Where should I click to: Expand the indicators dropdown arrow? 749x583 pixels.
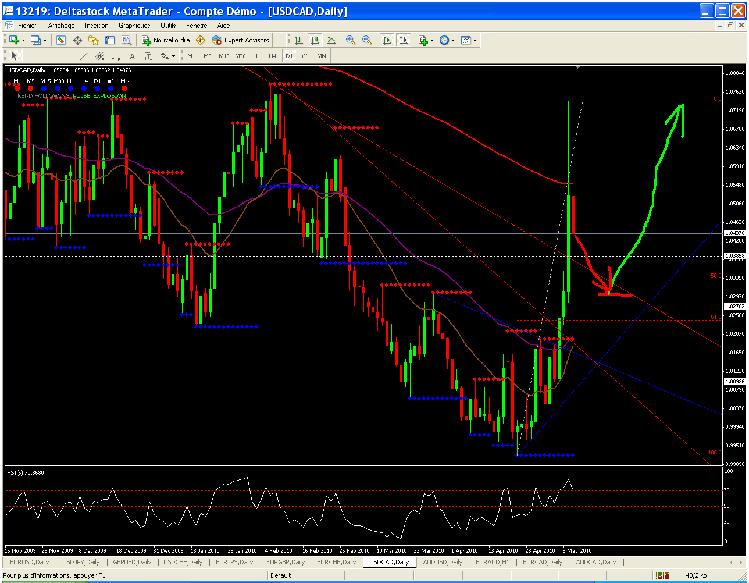click(x=431, y=40)
